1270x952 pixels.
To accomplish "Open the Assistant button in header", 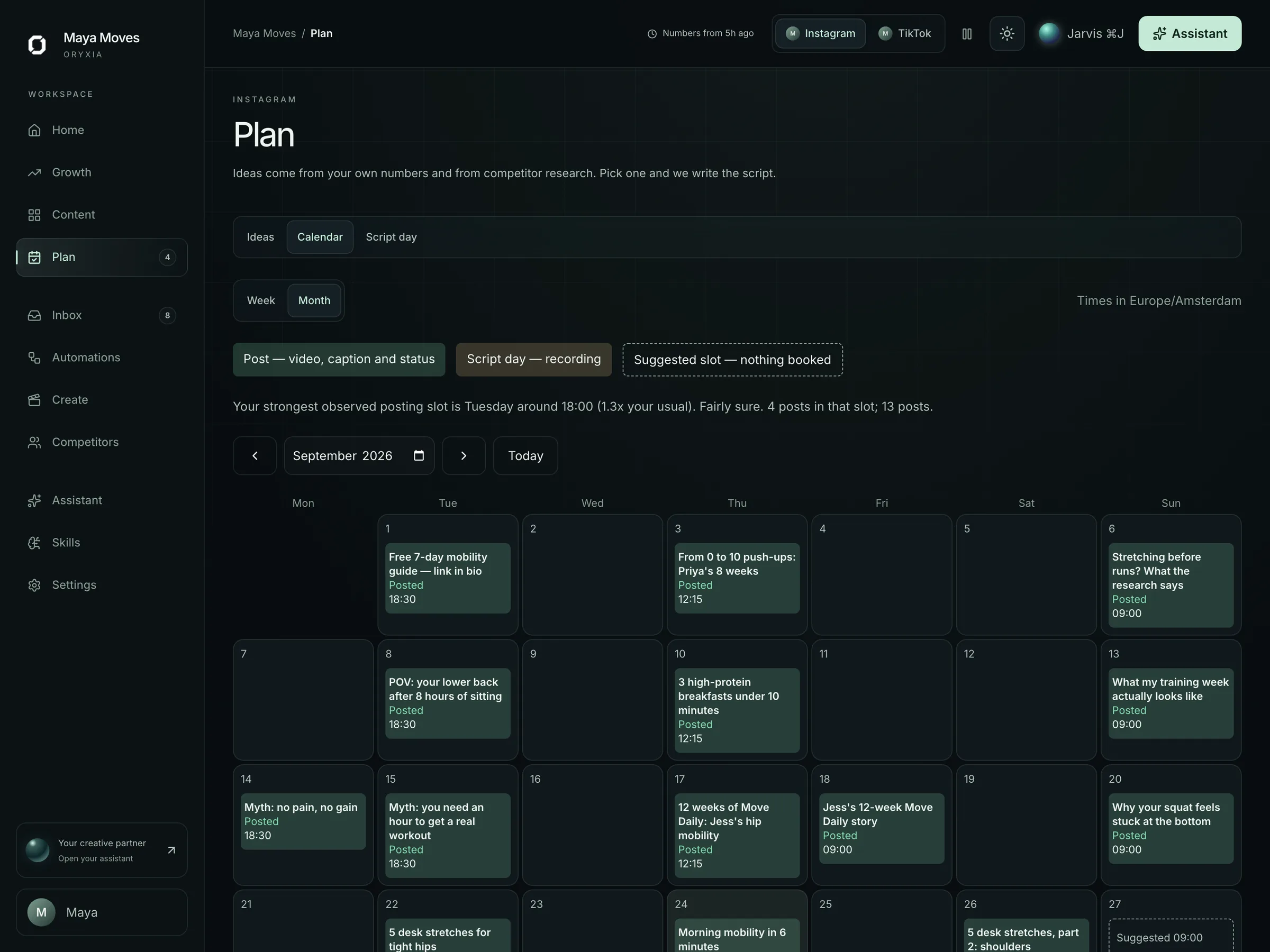I will click(x=1190, y=34).
